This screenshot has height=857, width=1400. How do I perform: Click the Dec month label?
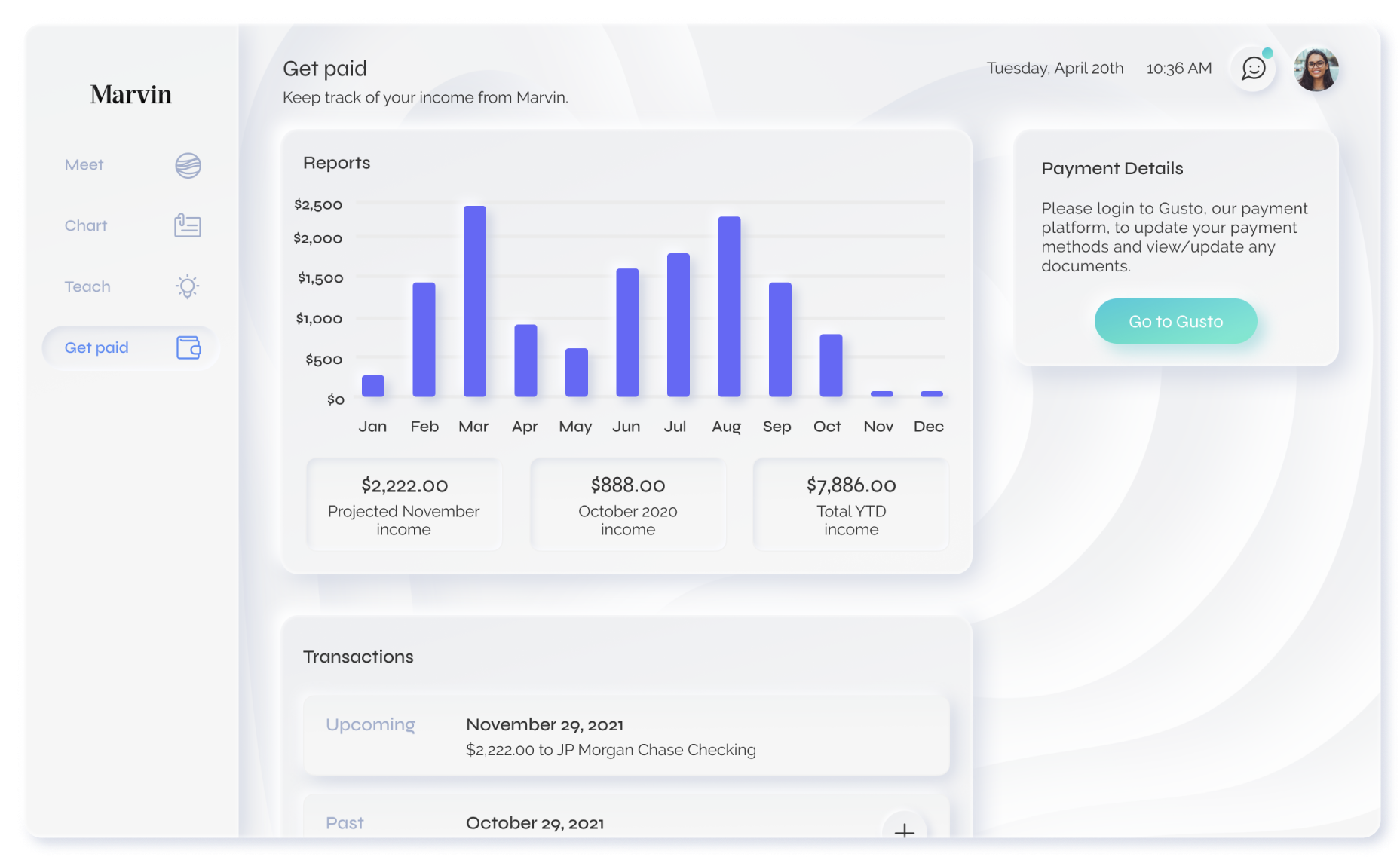[x=928, y=427]
